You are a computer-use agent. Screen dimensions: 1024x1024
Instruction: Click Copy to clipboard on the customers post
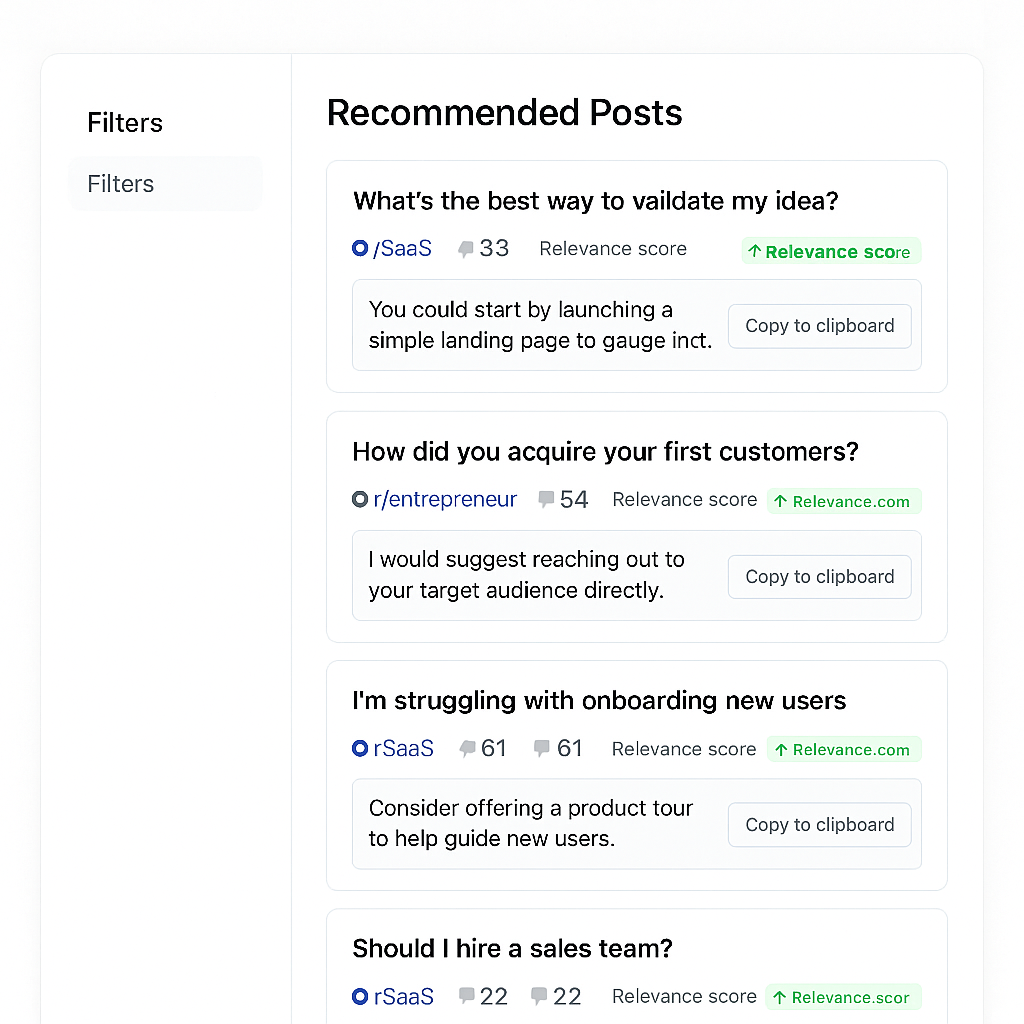[819, 576]
